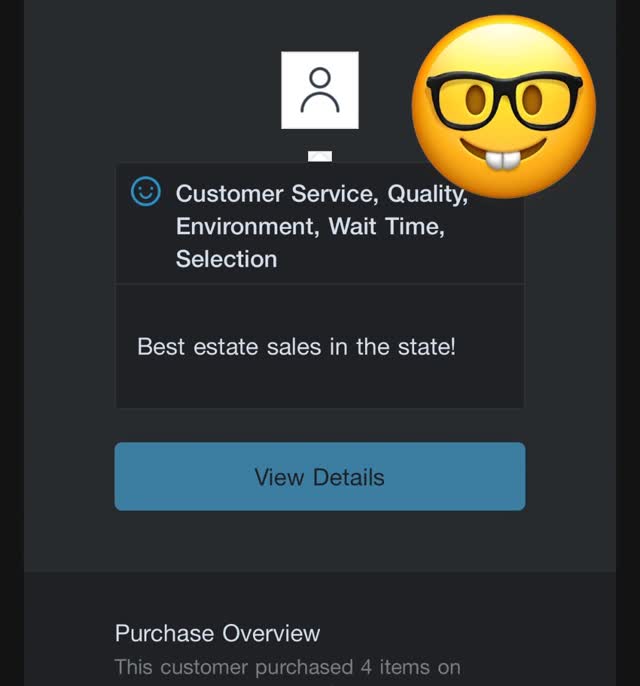
Task: Select the 'Quality' category word
Action: pyautogui.click(x=427, y=194)
